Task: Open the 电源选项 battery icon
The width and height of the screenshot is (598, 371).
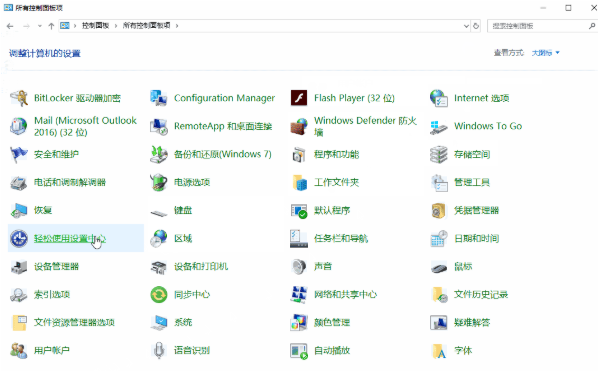Action: pyautogui.click(x=159, y=183)
